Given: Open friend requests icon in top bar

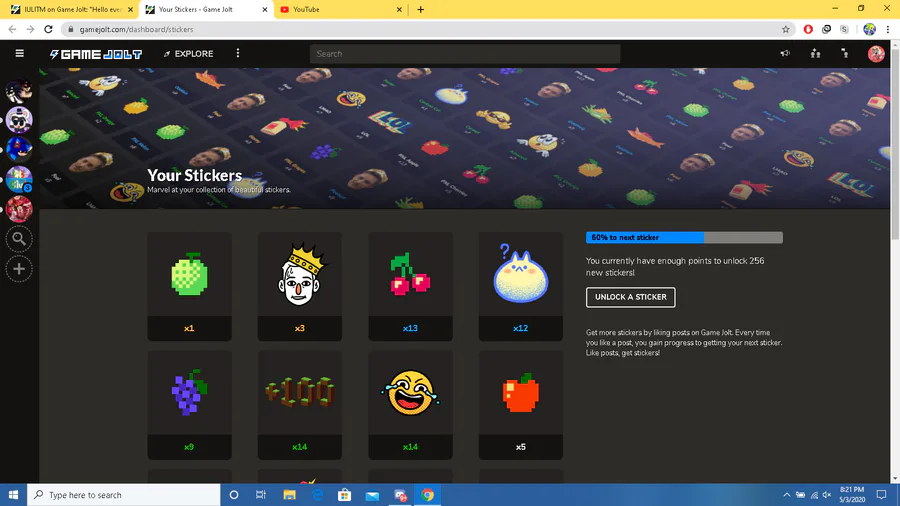Looking at the screenshot, I should click(815, 53).
